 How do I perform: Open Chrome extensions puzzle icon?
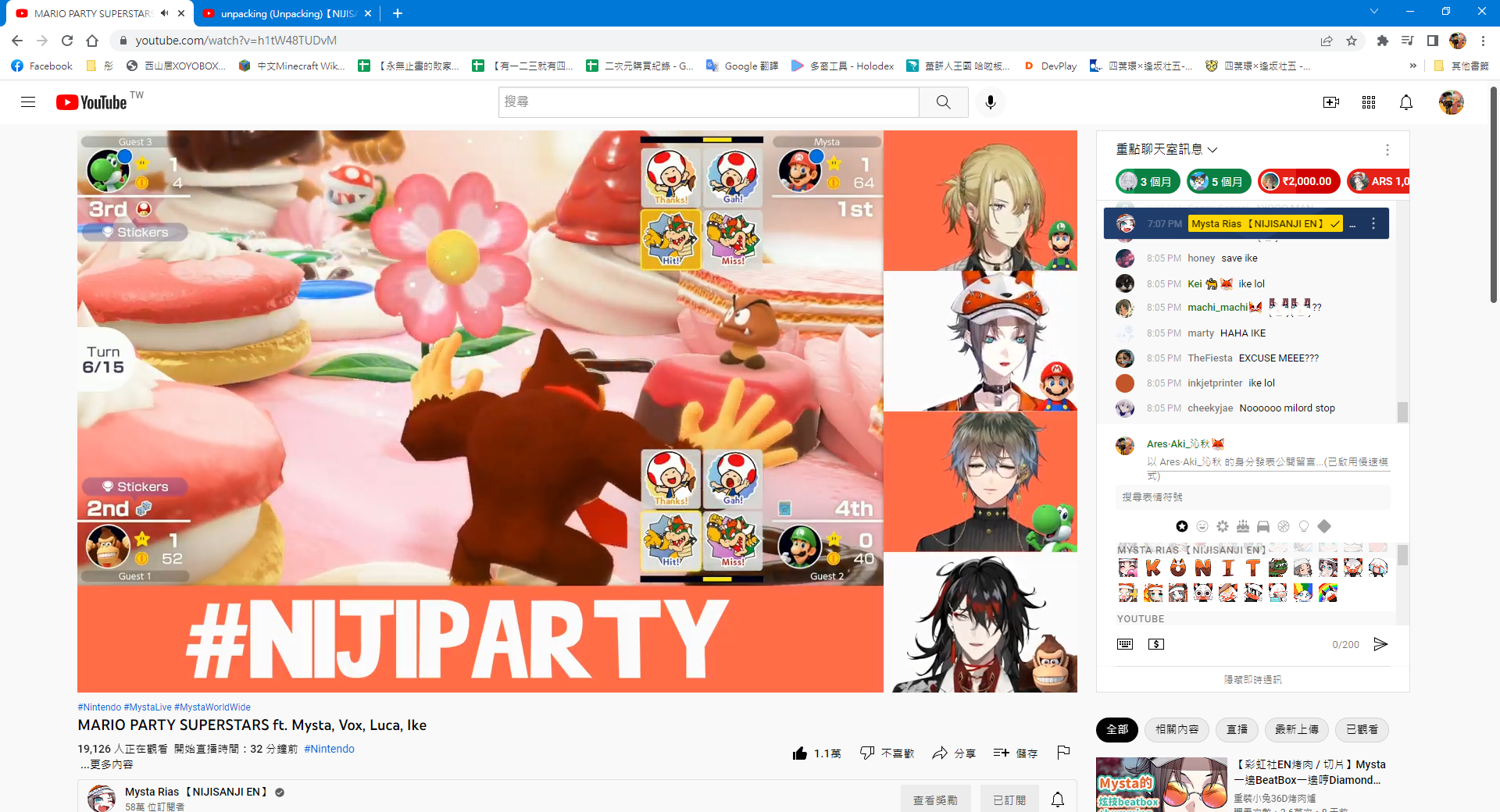pyautogui.click(x=1383, y=41)
